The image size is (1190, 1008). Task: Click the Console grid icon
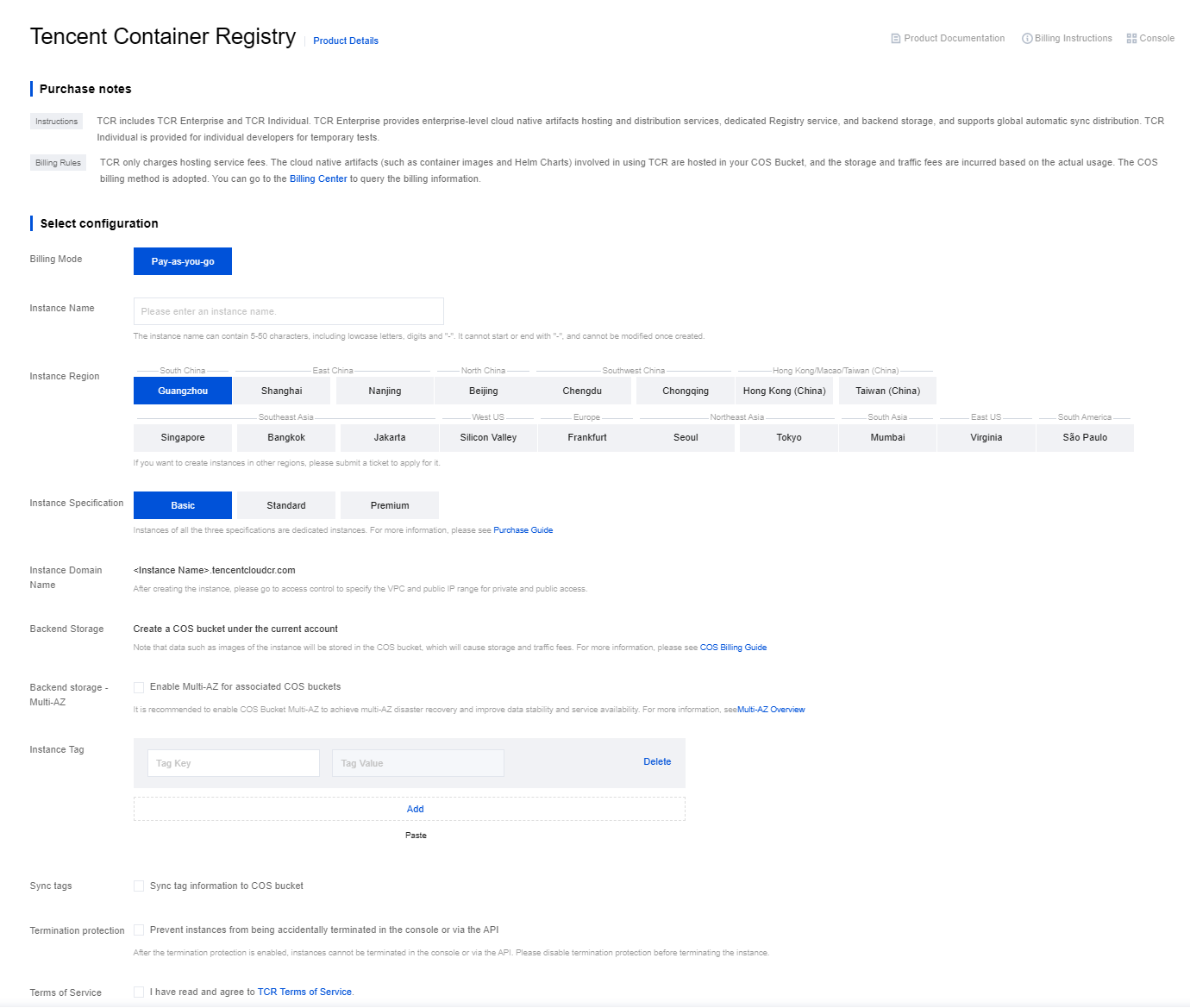[1131, 39]
